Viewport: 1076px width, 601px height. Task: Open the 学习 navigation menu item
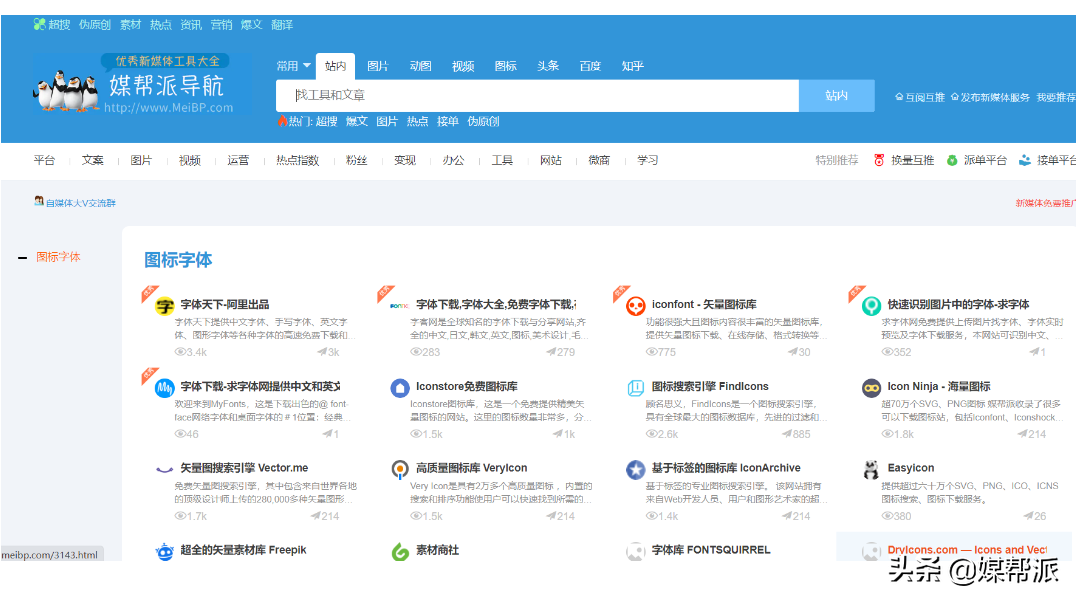[647, 160]
